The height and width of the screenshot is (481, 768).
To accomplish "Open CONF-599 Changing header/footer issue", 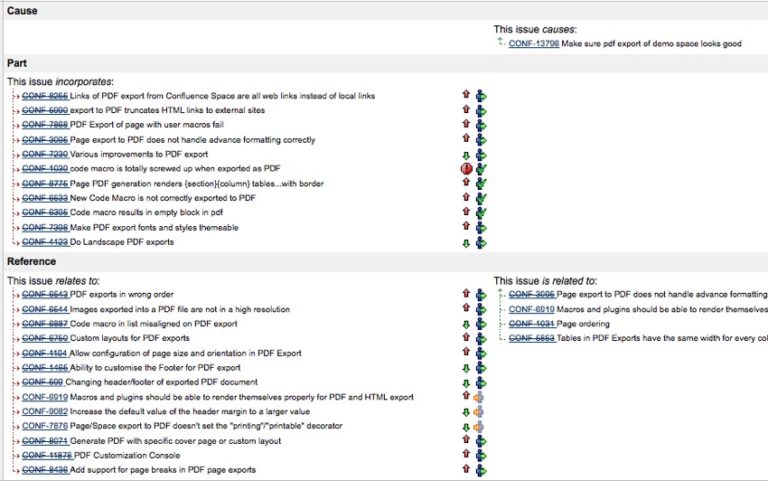I will coord(43,382).
